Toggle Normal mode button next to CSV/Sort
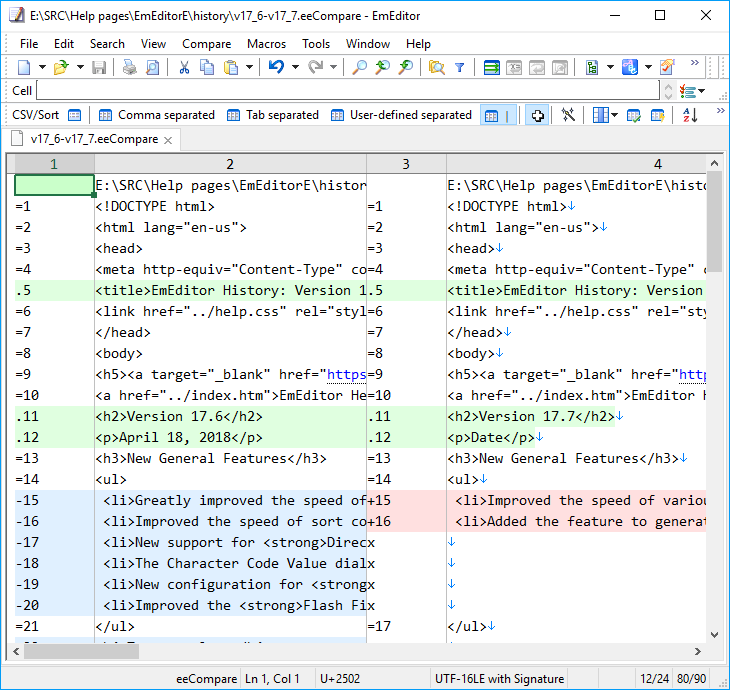The width and height of the screenshot is (730, 690). (74, 115)
